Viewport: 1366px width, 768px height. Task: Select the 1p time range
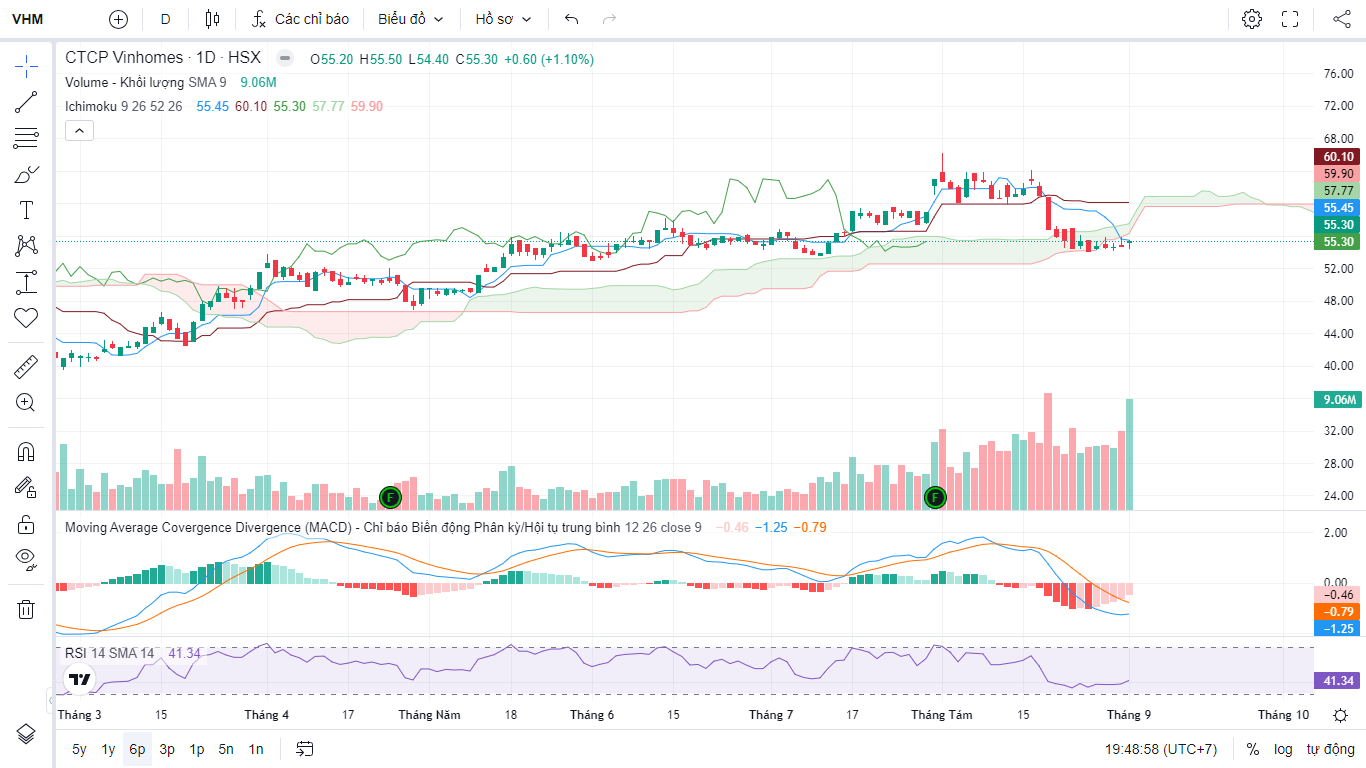197,749
